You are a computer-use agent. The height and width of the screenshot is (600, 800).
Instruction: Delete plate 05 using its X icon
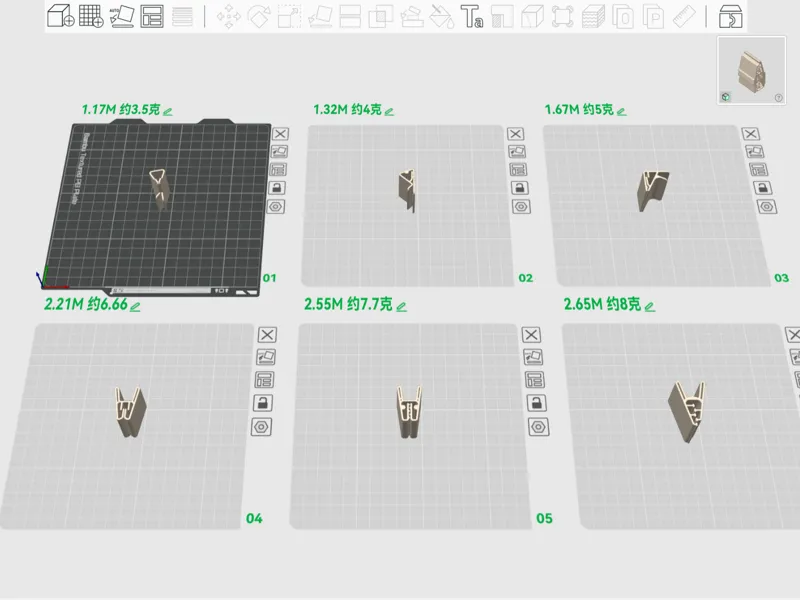coord(531,335)
